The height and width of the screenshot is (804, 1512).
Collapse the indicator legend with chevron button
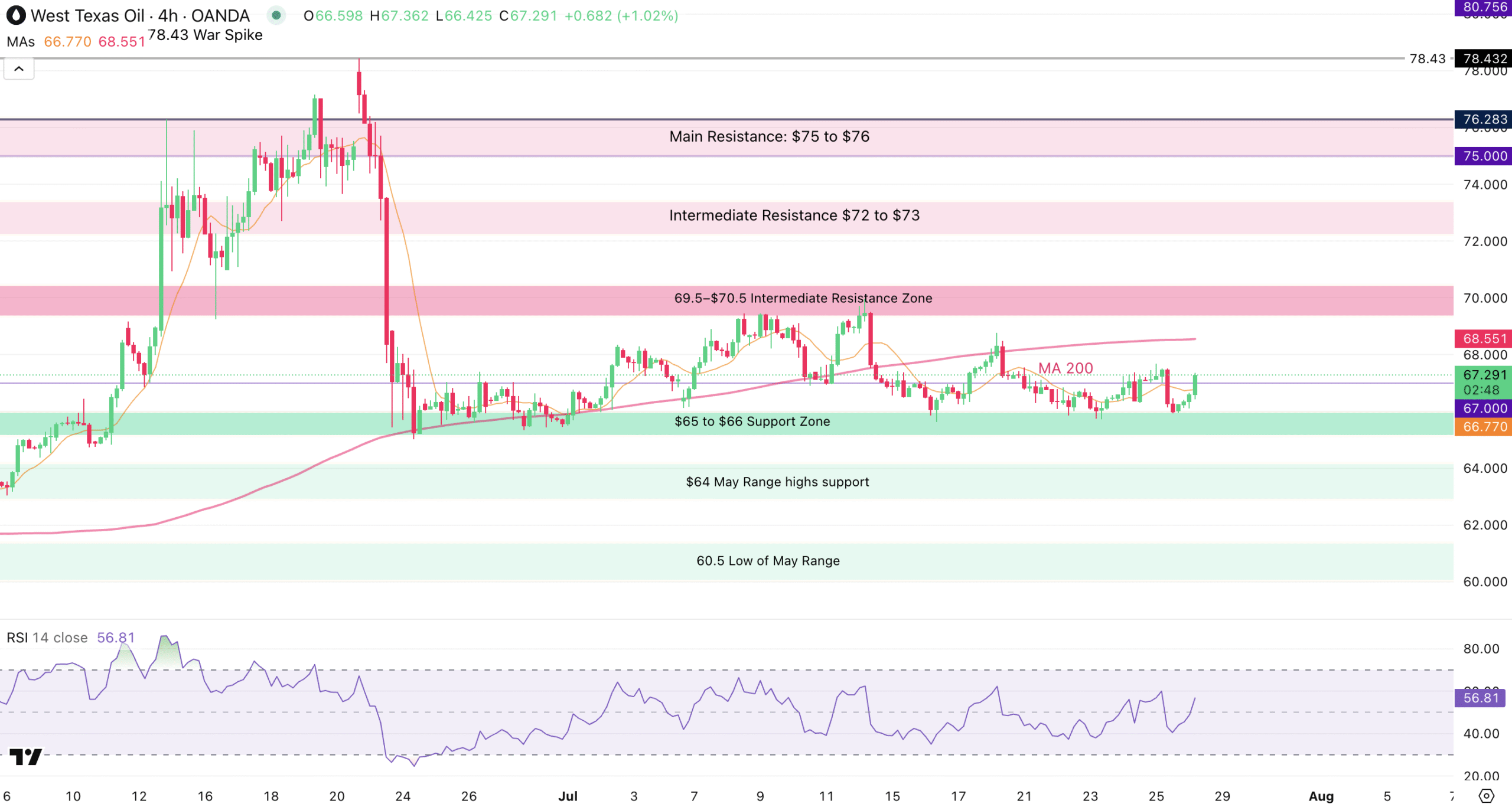pyautogui.click(x=19, y=69)
